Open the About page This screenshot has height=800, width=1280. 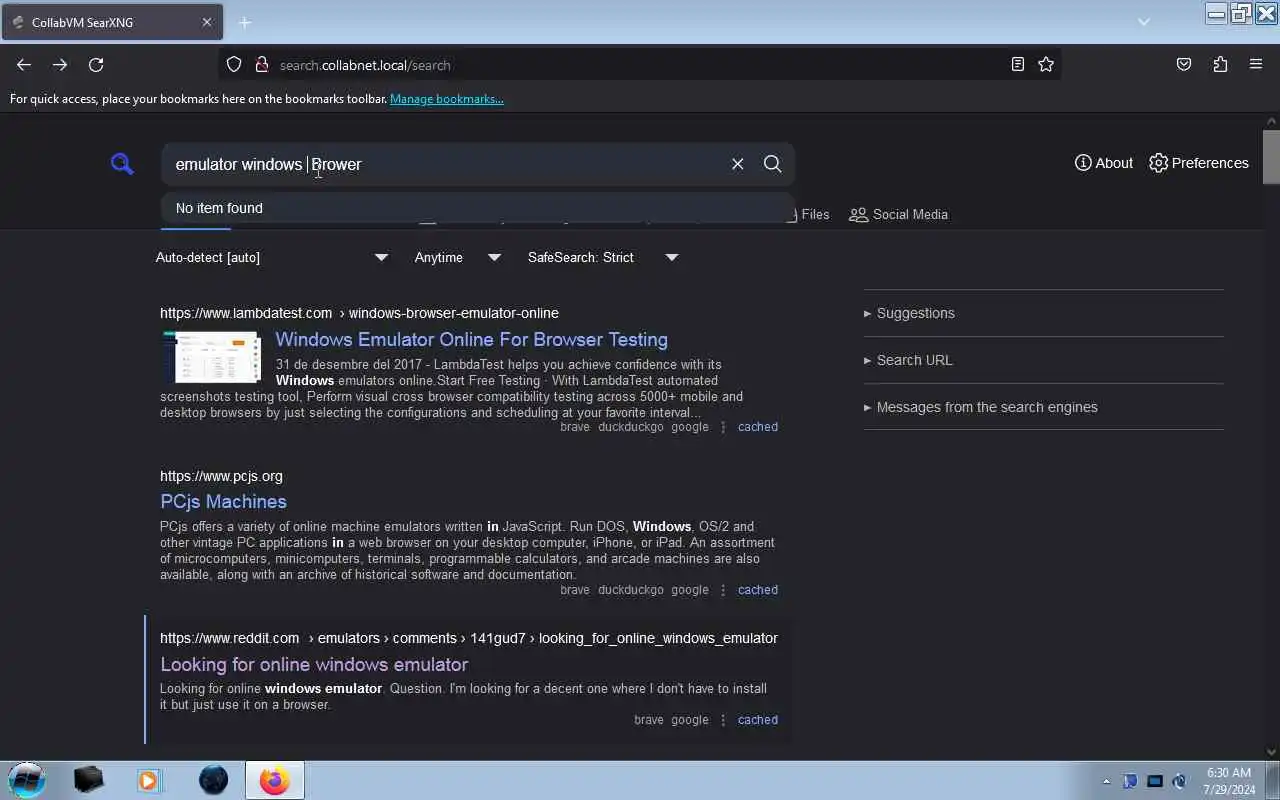point(1104,163)
